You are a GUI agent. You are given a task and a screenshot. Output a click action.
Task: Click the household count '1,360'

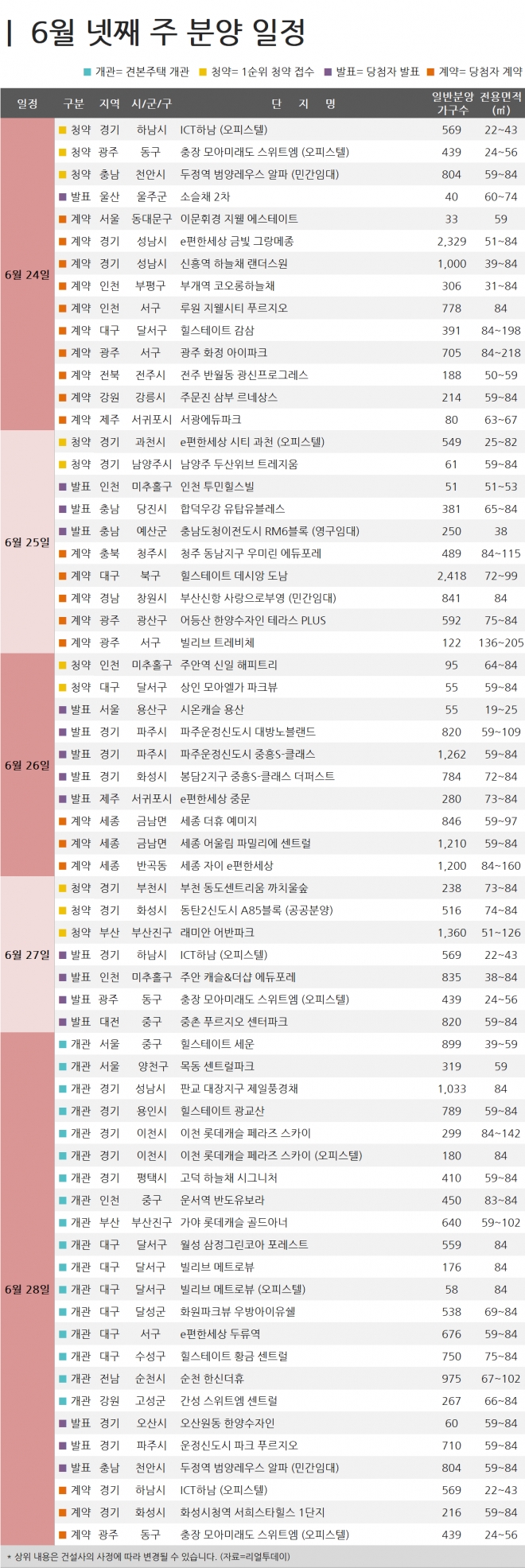(452, 933)
